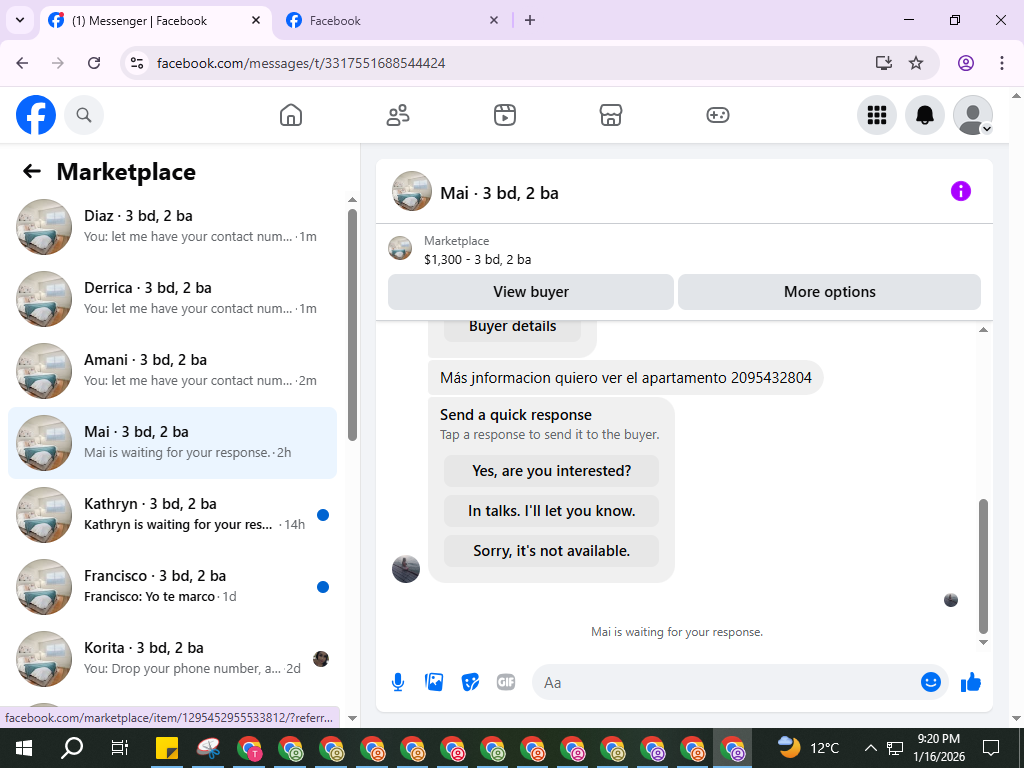
Task: Click the chat message scrollbar thumb
Action: tap(984, 566)
